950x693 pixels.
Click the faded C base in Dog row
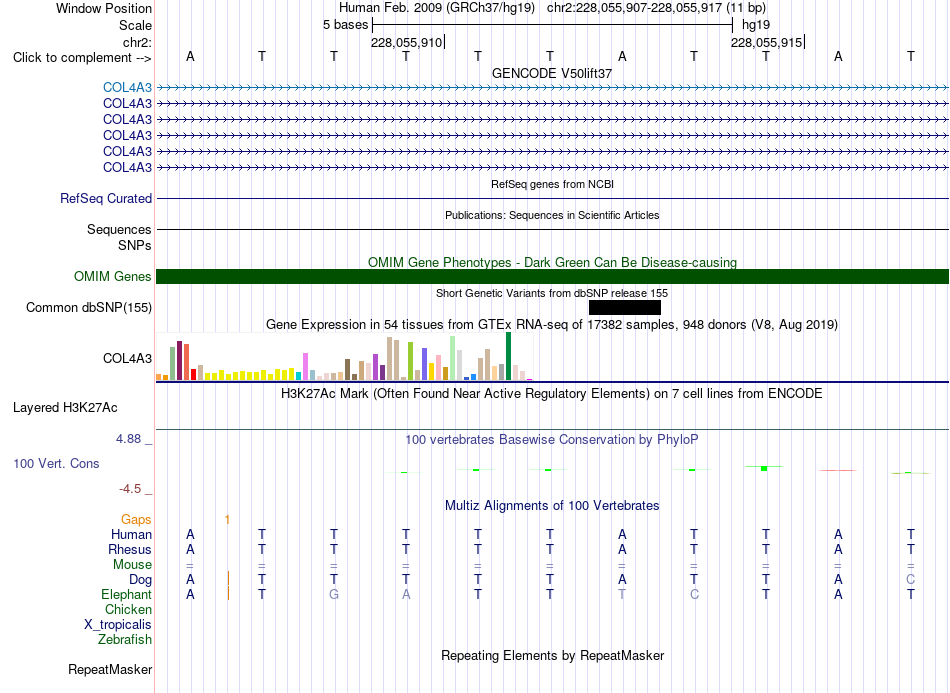pos(911,580)
